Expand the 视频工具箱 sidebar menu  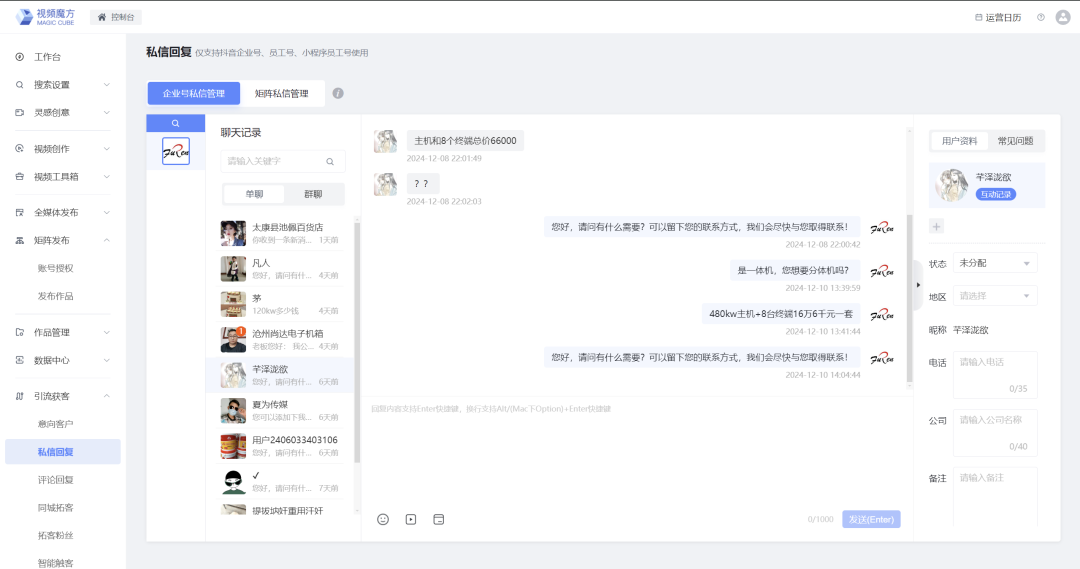pyautogui.click(x=63, y=177)
